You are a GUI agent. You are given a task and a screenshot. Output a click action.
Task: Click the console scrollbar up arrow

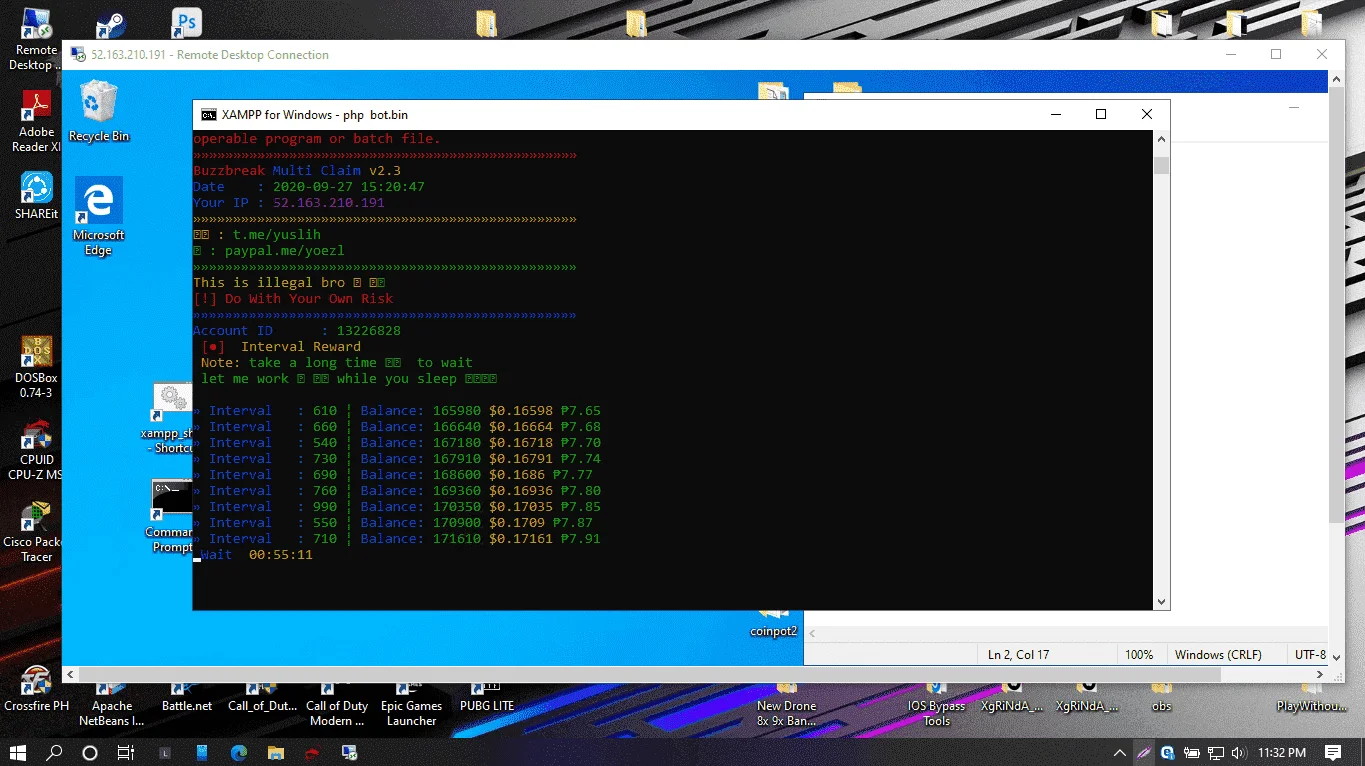[1161, 139]
